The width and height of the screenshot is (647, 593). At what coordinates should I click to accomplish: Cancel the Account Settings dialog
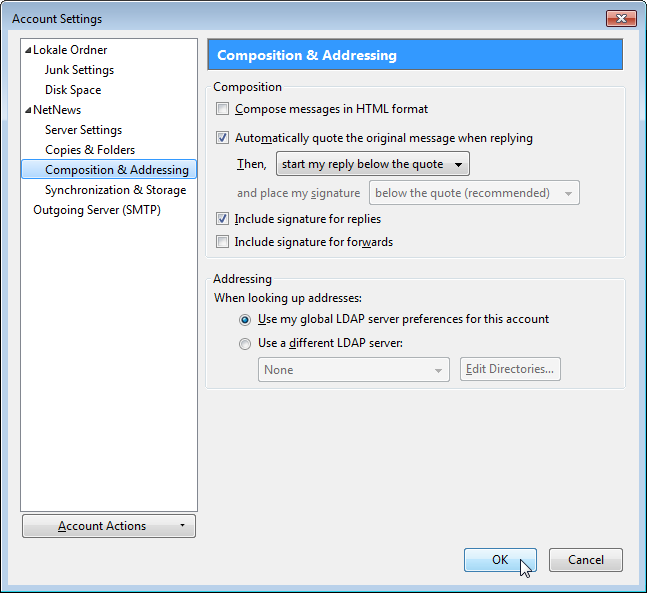[585, 560]
